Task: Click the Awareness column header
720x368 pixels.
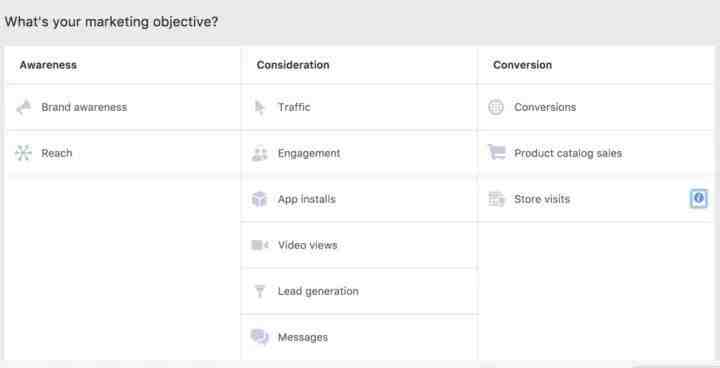Action: coord(48,65)
